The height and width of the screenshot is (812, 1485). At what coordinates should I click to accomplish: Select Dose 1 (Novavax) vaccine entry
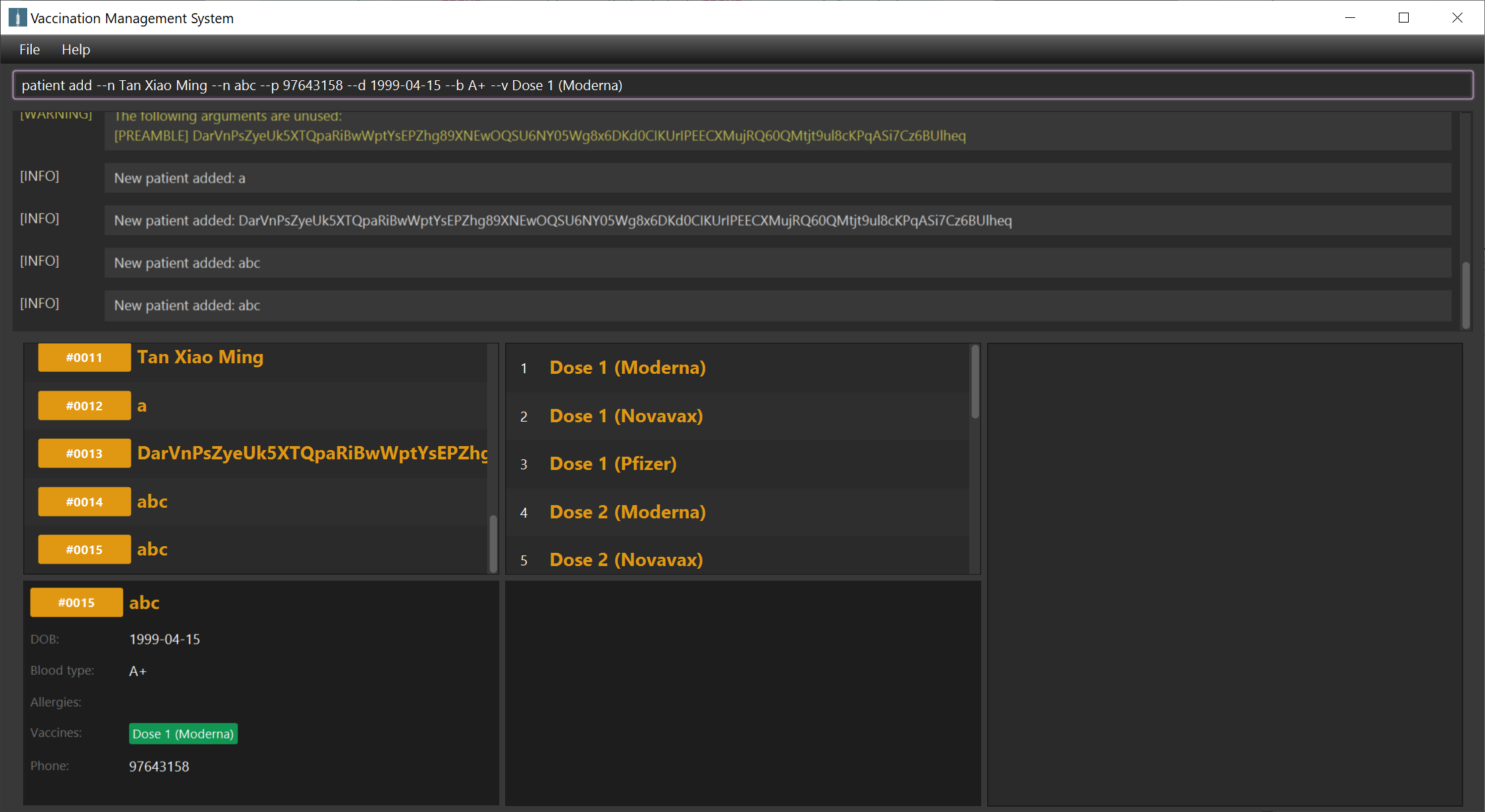tap(626, 416)
